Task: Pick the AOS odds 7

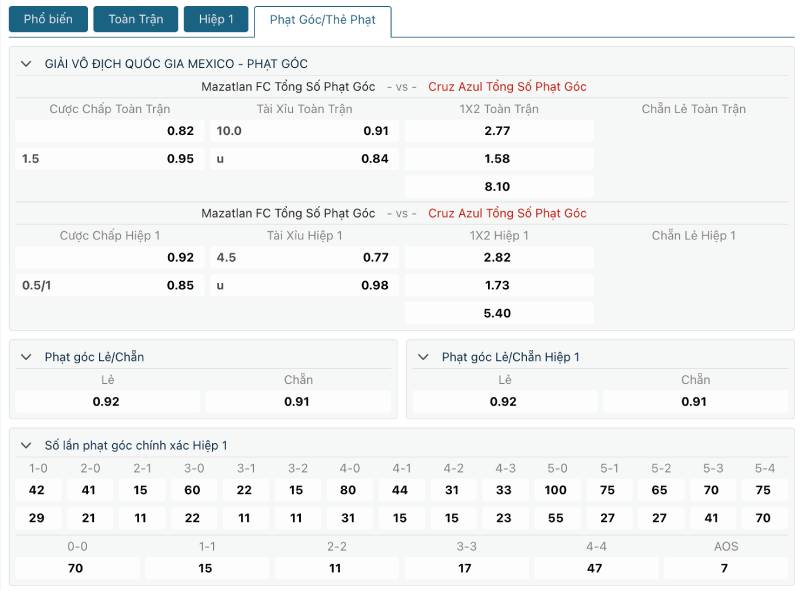Action: (x=725, y=568)
